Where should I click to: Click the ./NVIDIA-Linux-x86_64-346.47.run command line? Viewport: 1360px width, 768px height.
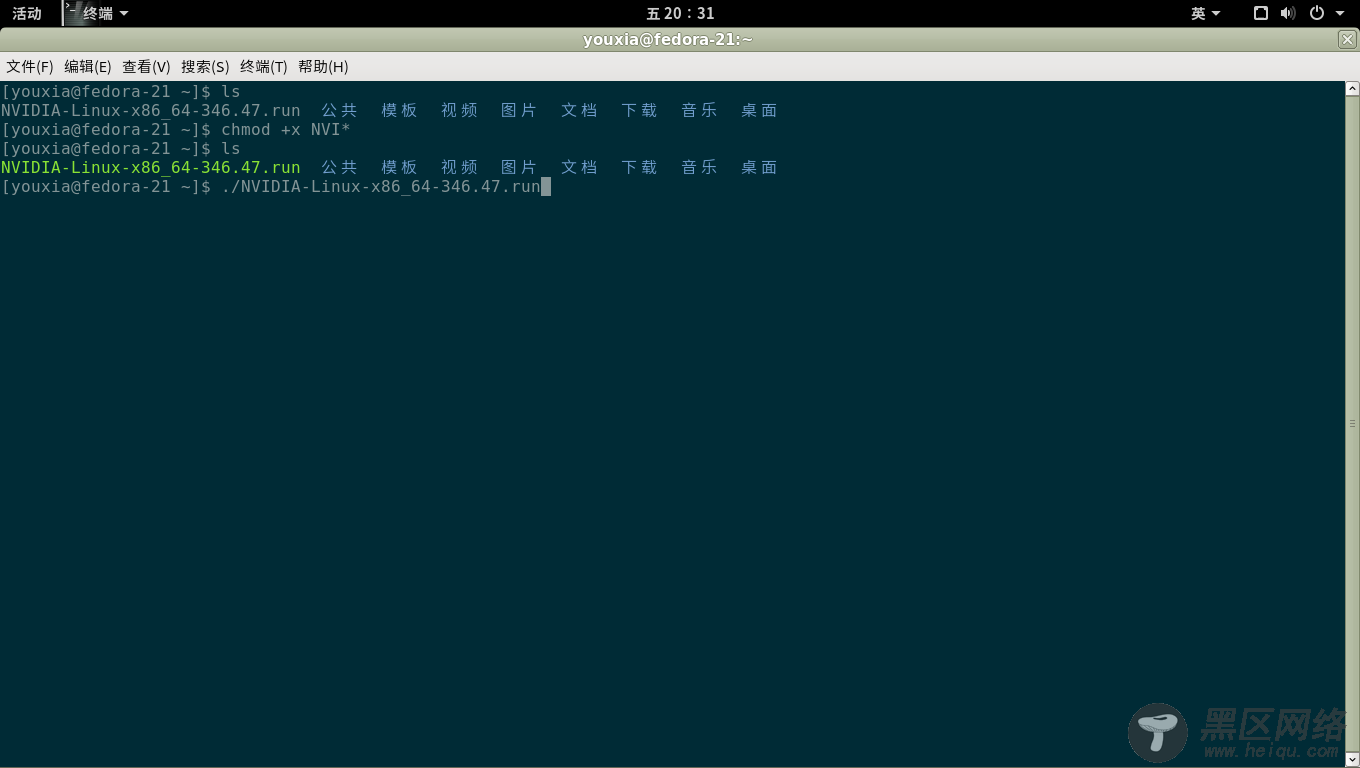[x=381, y=186]
